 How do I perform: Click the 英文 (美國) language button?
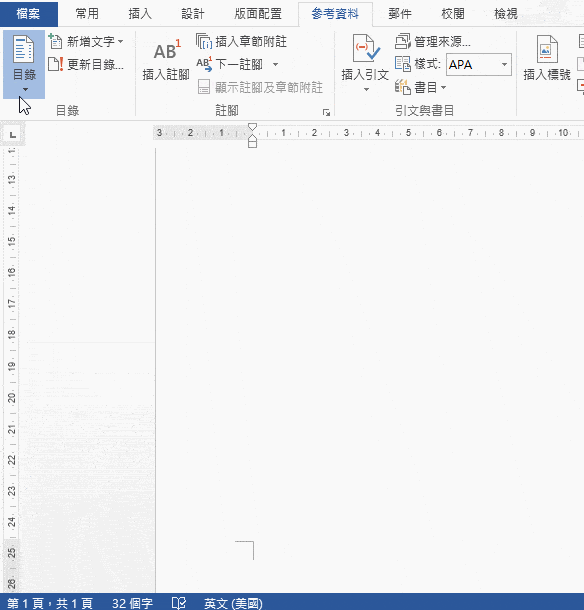click(233, 603)
